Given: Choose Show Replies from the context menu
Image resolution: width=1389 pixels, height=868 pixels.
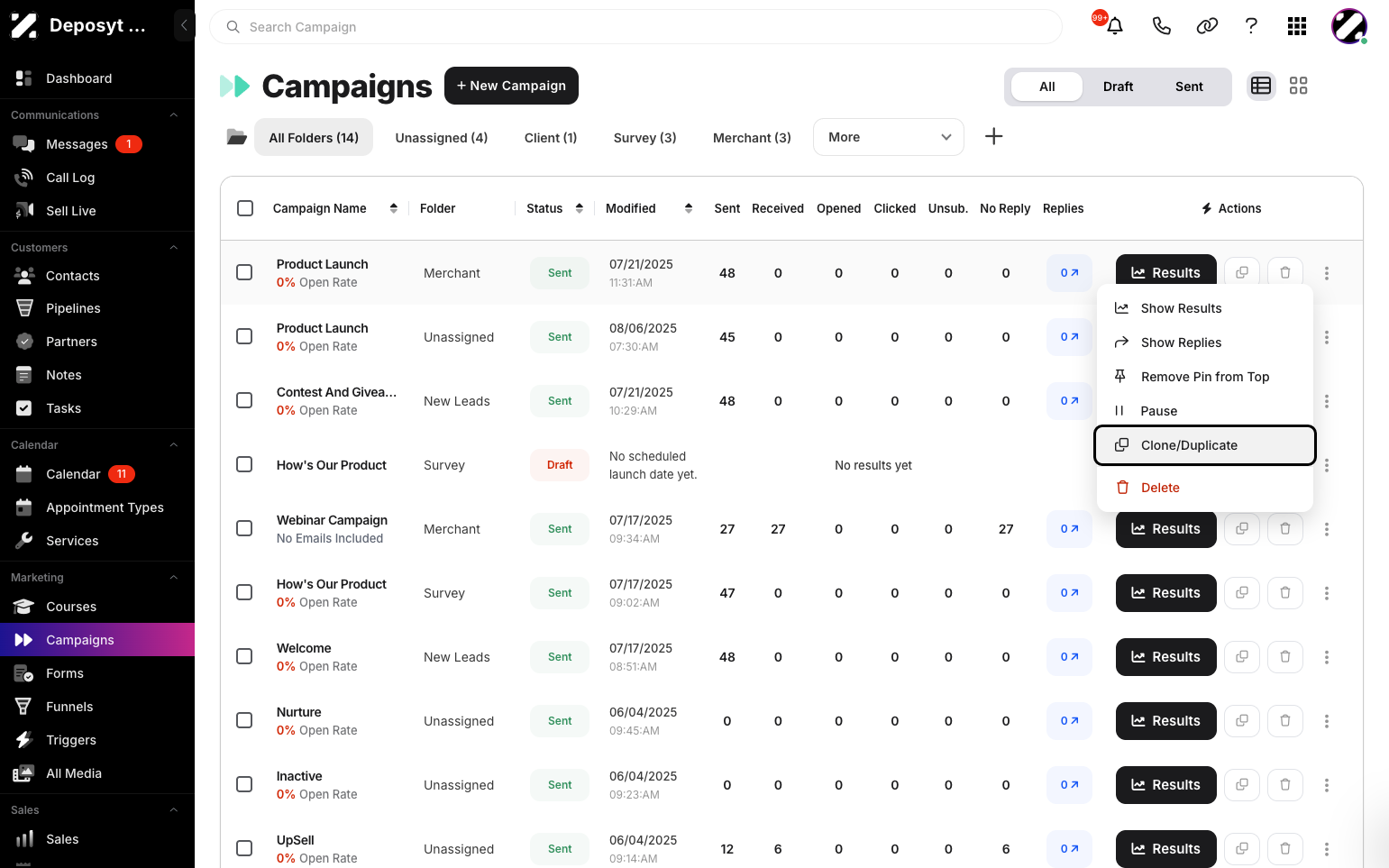Looking at the screenshot, I should click(1204, 343).
